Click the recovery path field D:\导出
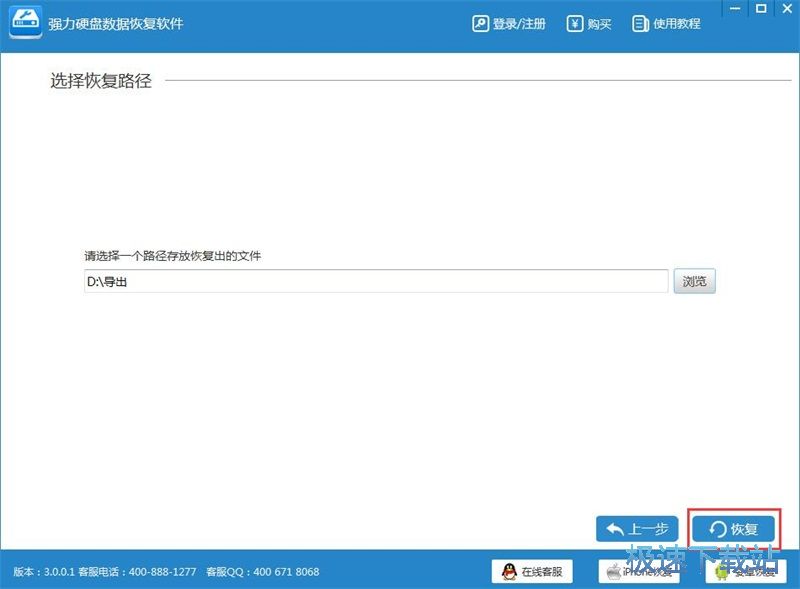800x589 pixels. [376, 281]
